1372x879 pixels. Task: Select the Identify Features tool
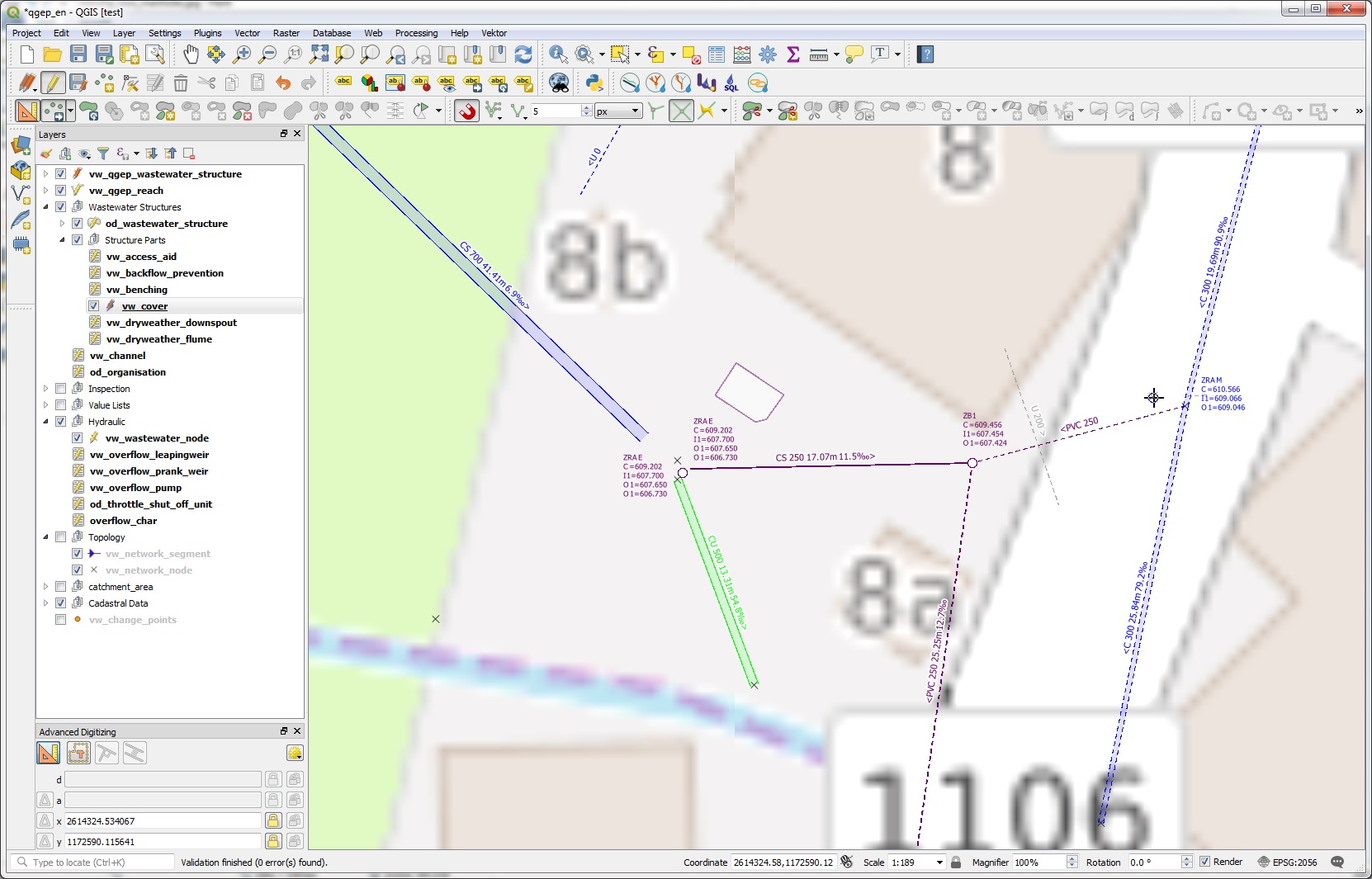559,54
